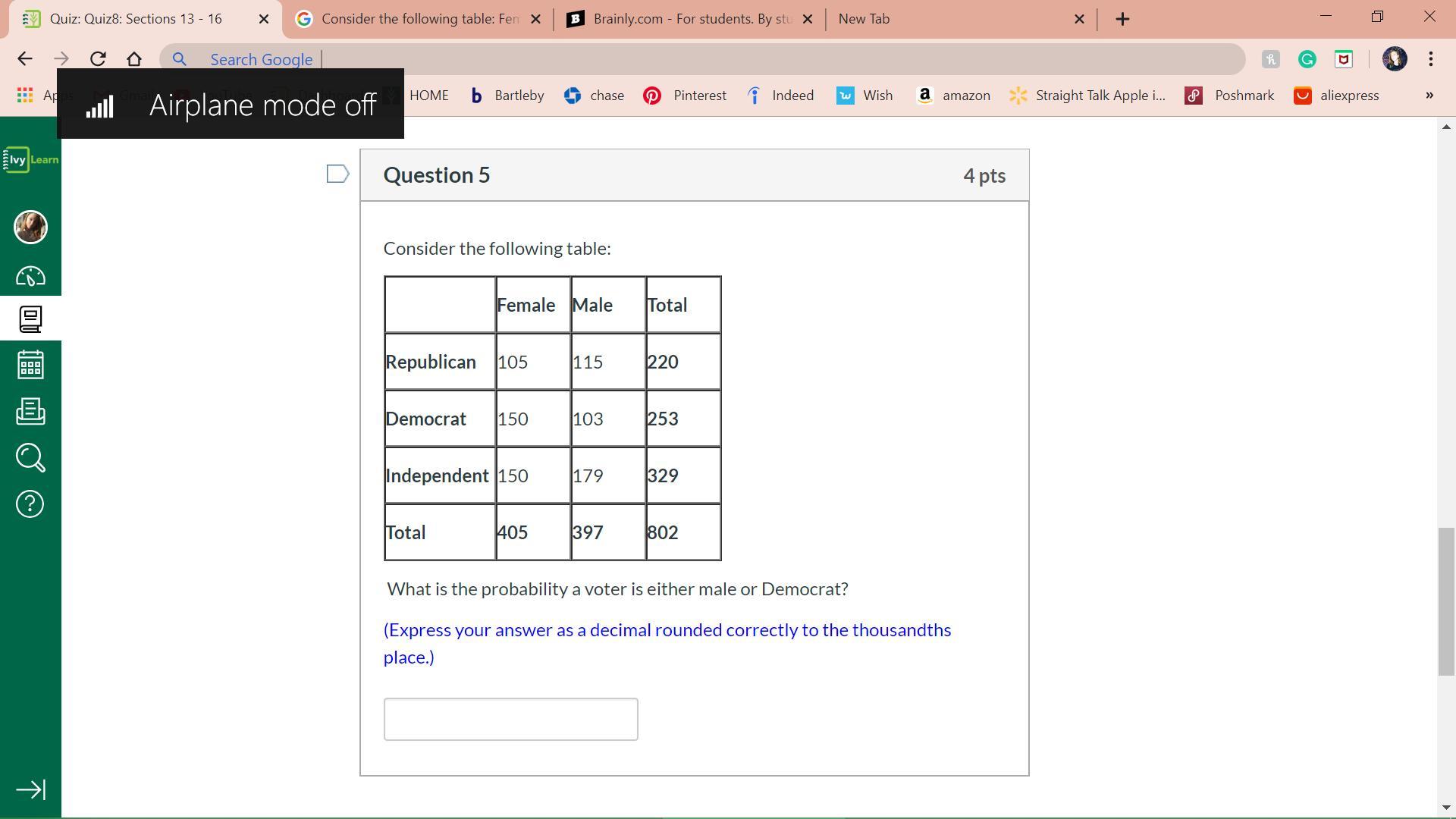The height and width of the screenshot is (819, 1456).
Task: Open a new browser tab with plus button
Action: [x=1122, y=19]
